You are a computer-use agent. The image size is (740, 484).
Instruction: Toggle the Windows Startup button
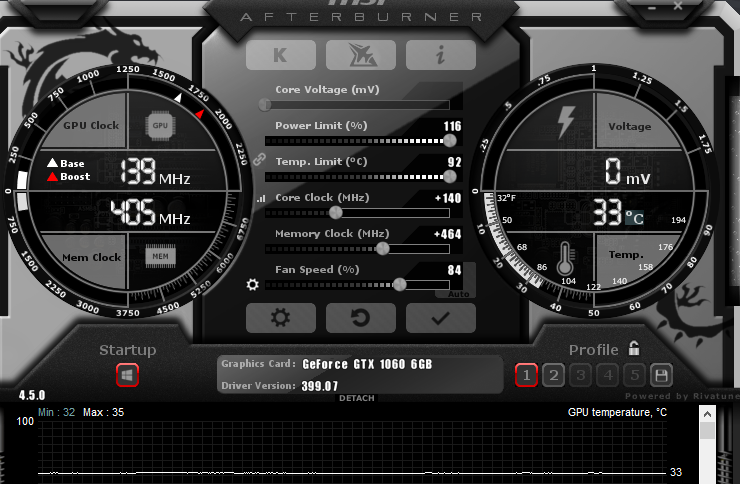pos(127,376)
